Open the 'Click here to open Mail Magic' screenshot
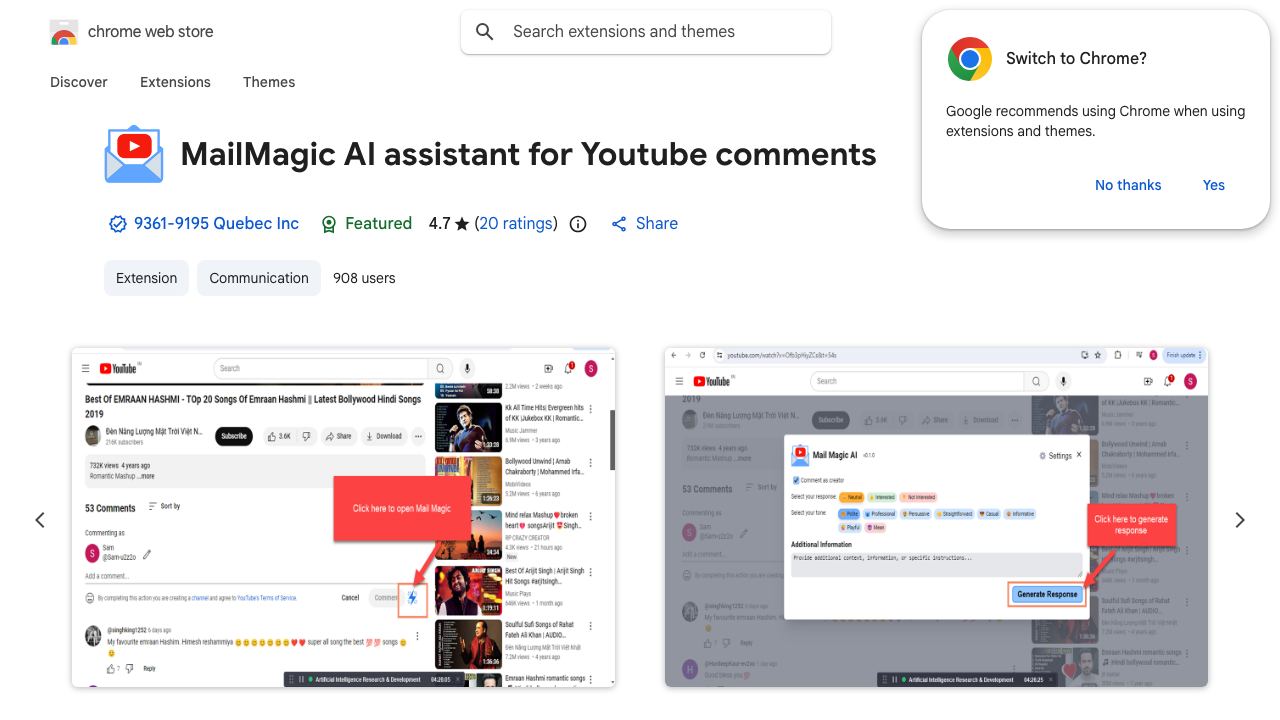This screenshot has width=1280, height=720. coord(344,517)
